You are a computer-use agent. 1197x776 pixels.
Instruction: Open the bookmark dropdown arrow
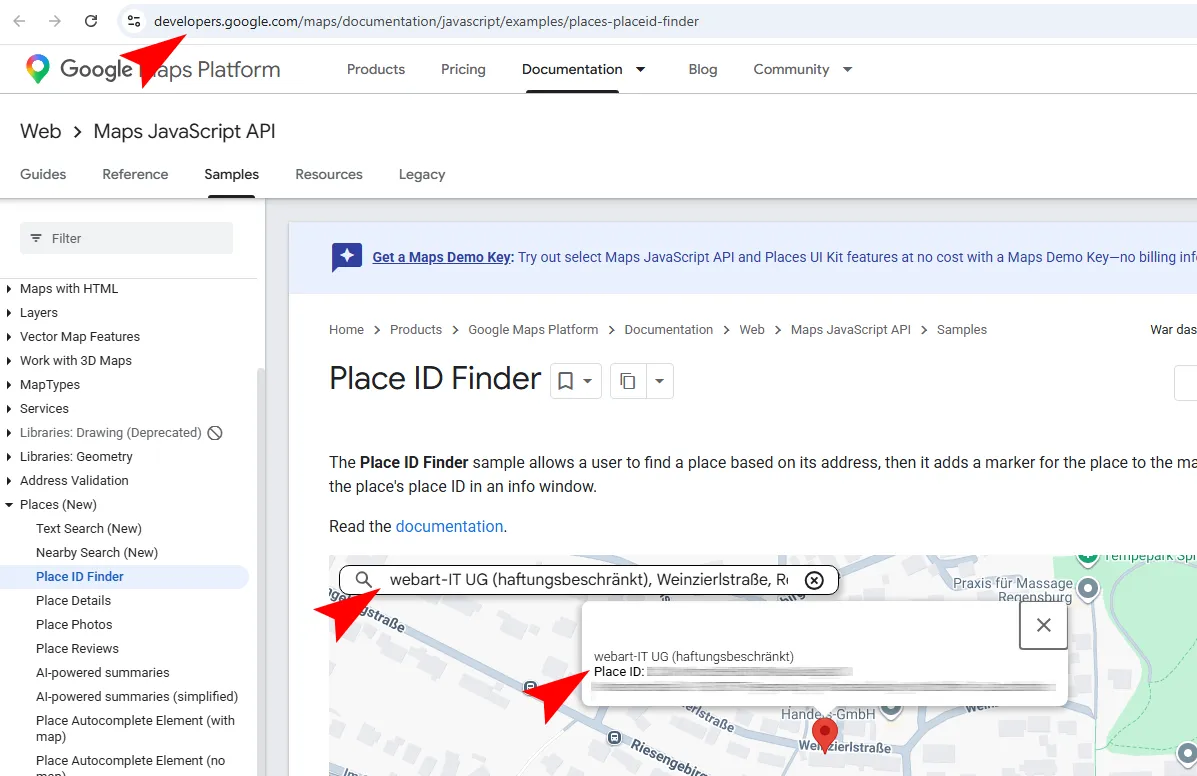tap(588, 381)
